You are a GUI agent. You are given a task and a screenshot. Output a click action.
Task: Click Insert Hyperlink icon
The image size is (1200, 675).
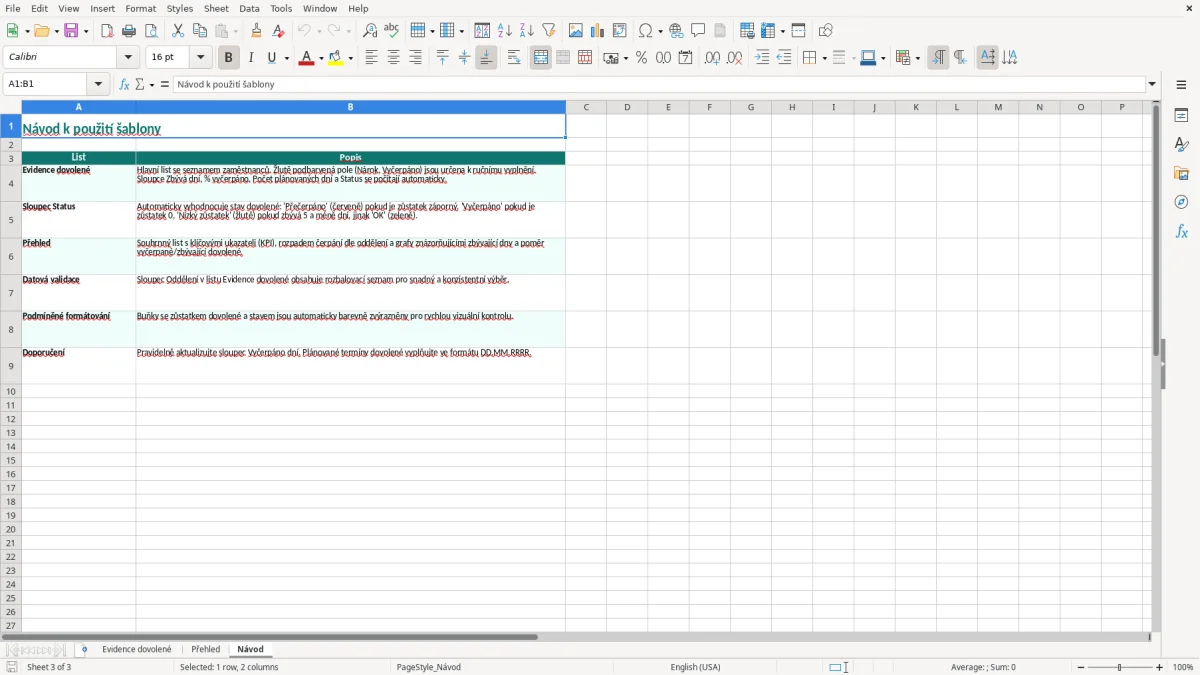click(676, 31)
